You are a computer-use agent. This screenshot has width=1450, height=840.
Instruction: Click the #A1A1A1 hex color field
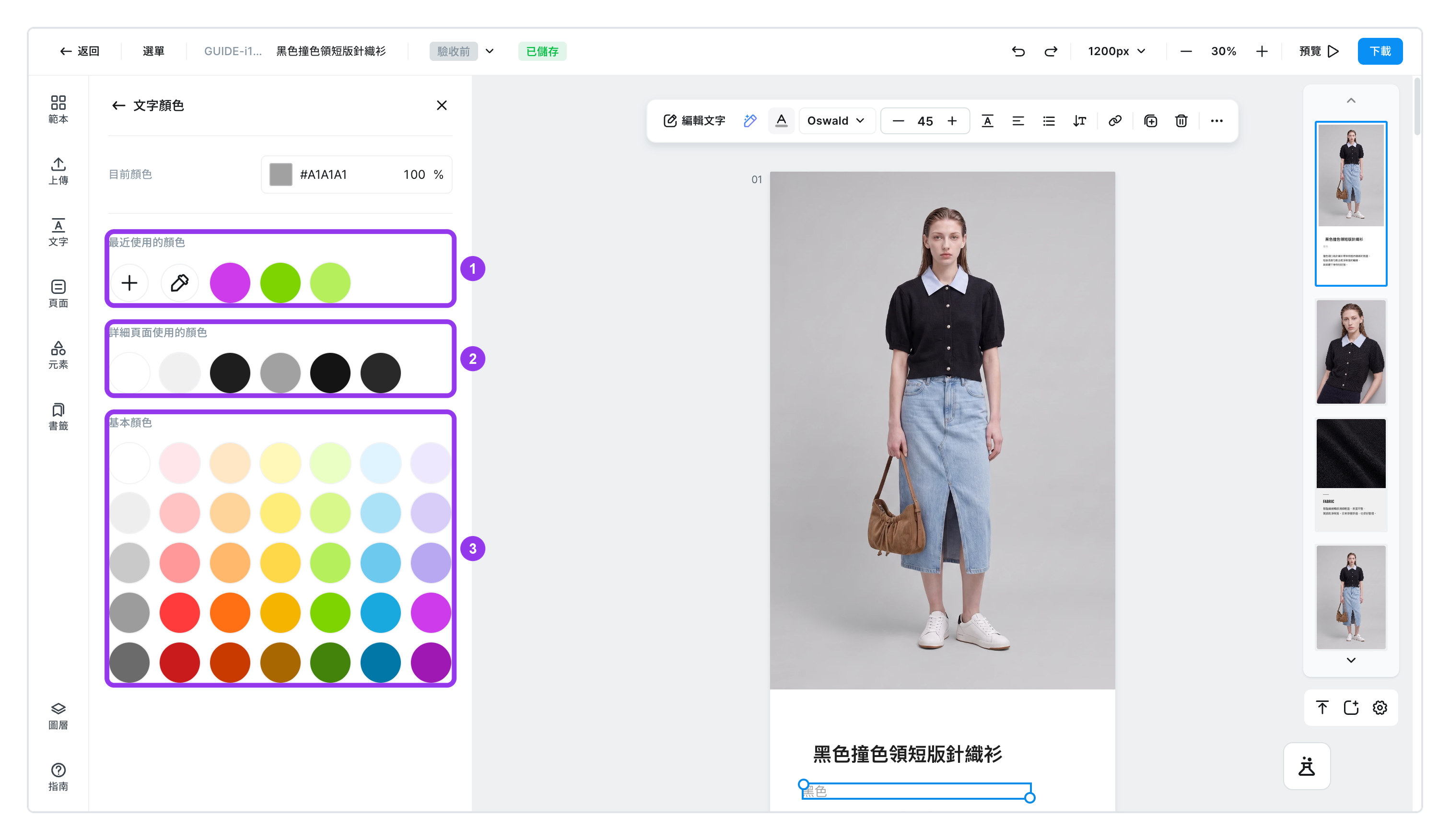pos(323,175)
